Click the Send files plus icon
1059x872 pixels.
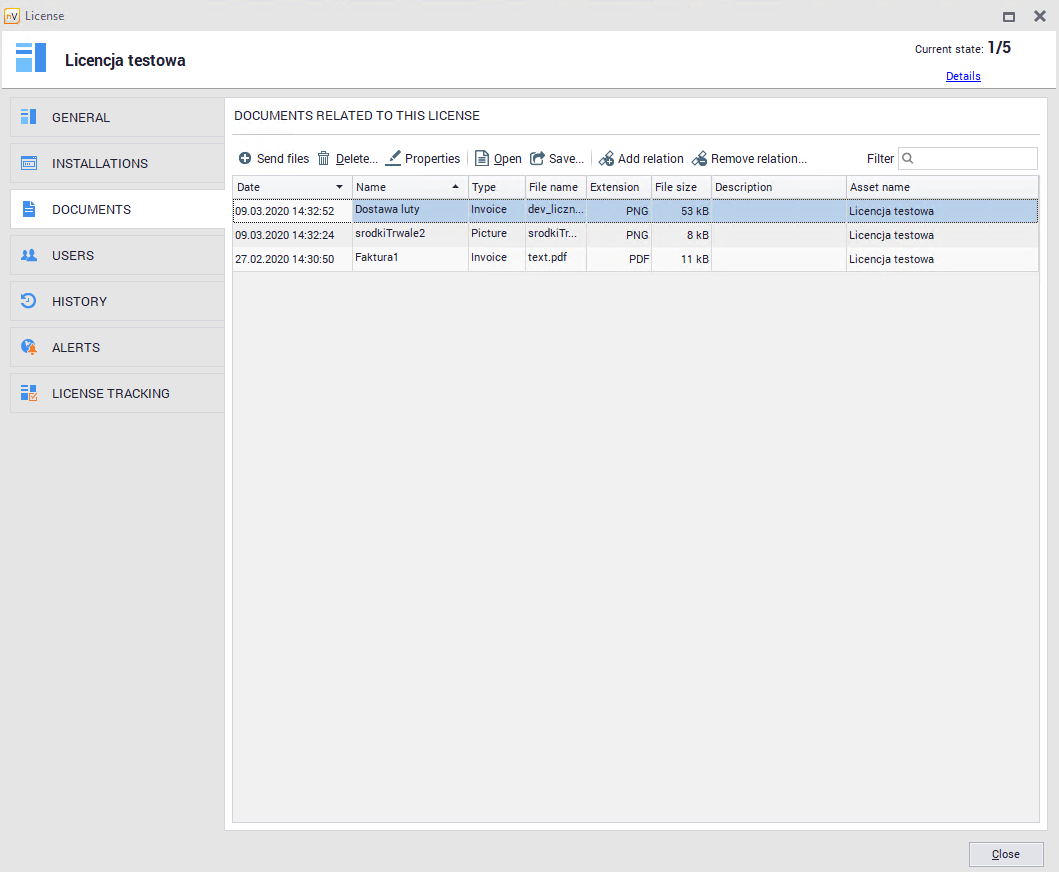tap(245, 159)
